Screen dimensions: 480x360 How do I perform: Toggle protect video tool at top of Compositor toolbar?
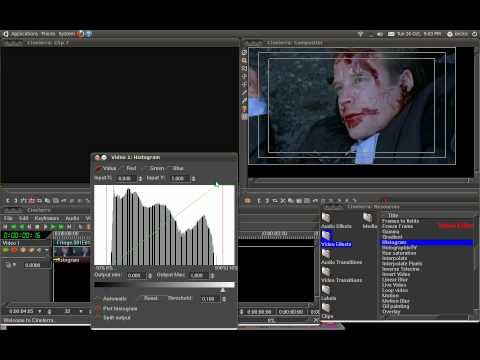click(x=244, y=52)
